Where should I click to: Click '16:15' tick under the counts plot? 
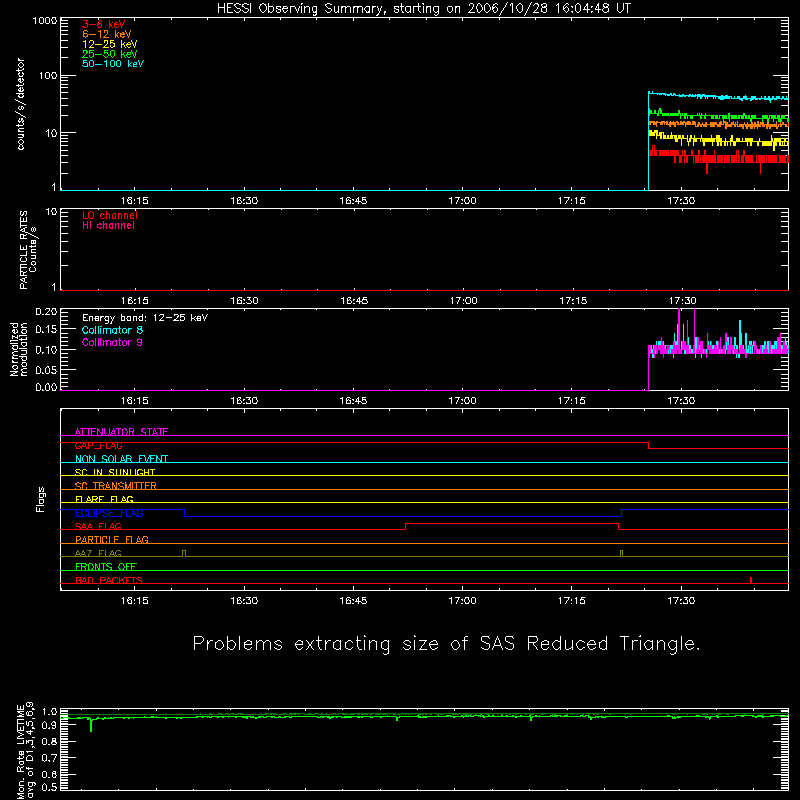tap(135, 201)
